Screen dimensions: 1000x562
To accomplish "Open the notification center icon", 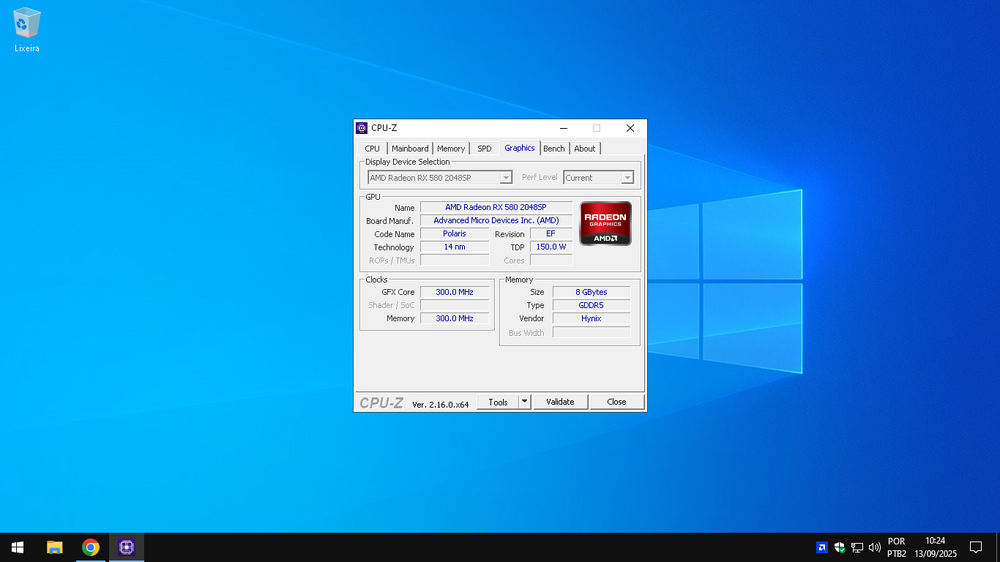I will pyautogui.click(x=976, y=547).
